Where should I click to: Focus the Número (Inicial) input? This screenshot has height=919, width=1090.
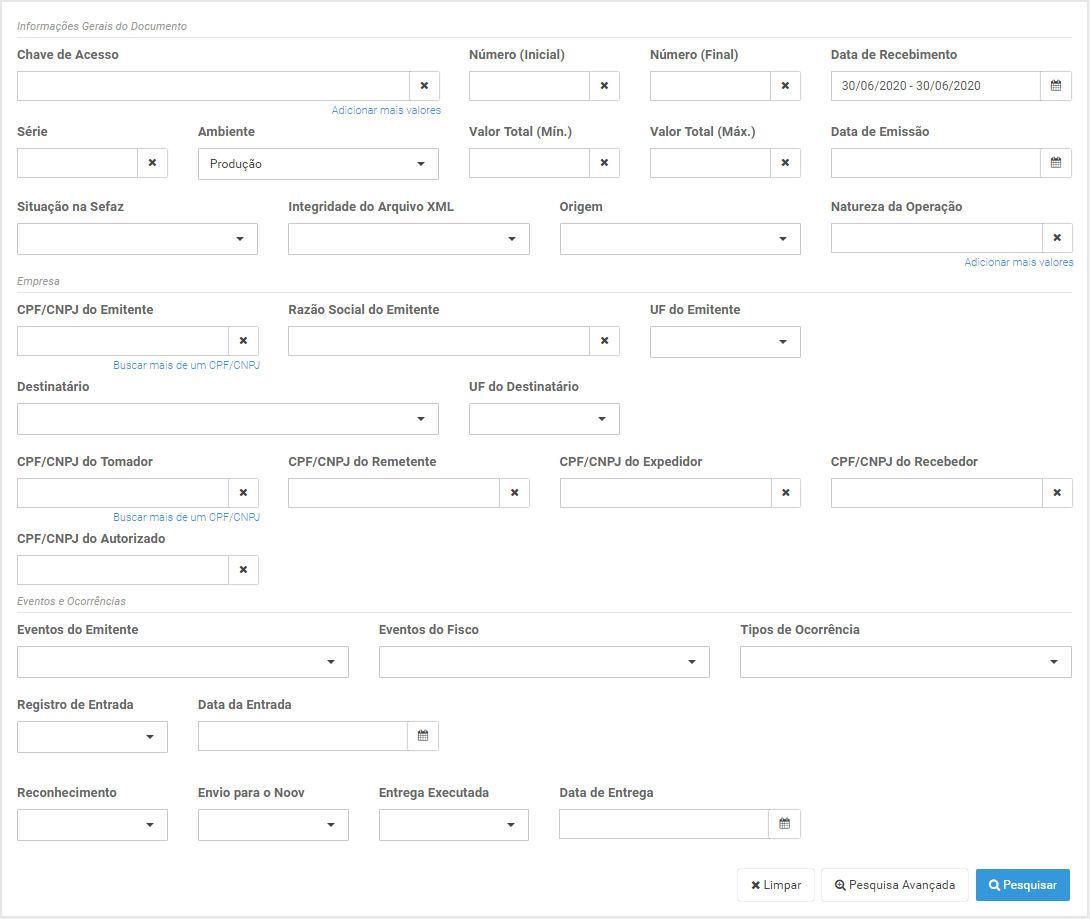click(530, 86)
